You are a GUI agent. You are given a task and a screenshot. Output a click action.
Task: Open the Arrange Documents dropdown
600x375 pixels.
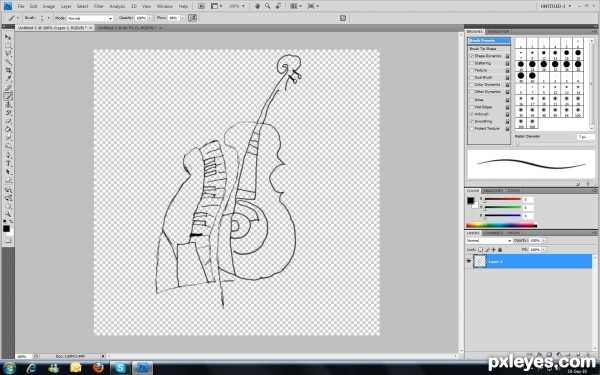(x=295, y=6)
